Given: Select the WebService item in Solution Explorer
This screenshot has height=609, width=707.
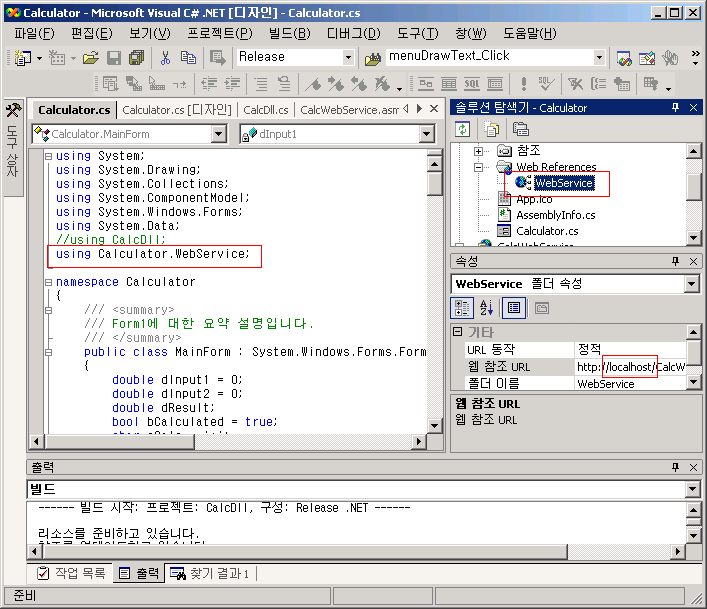Looking at the screenshot, I should pos(564,183).
